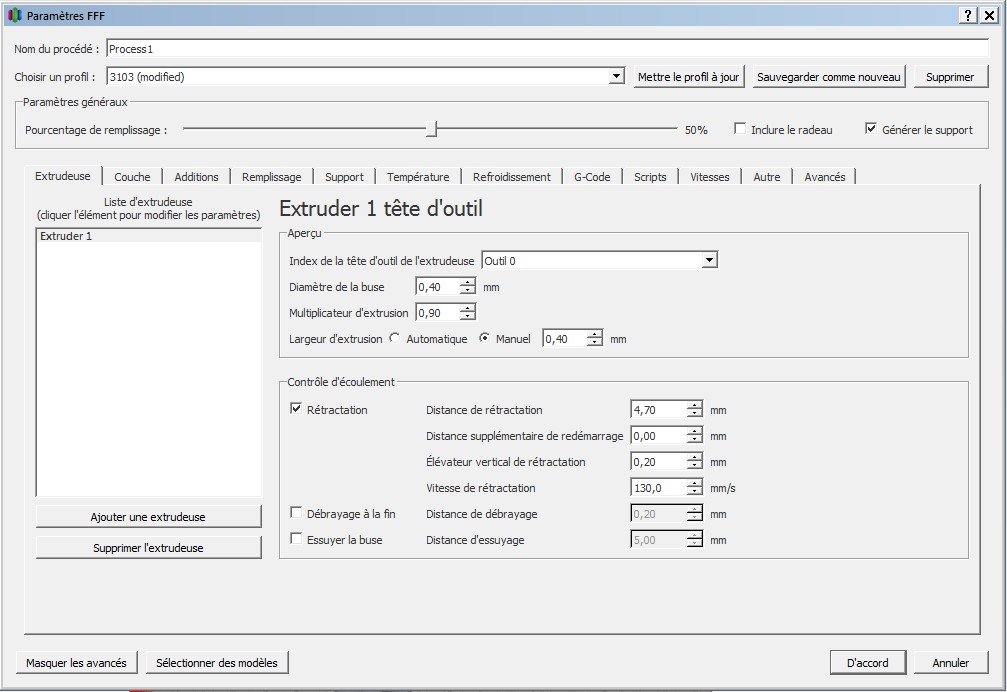
Task: Uncheck the Générer le support option
Action: (871, 129)
